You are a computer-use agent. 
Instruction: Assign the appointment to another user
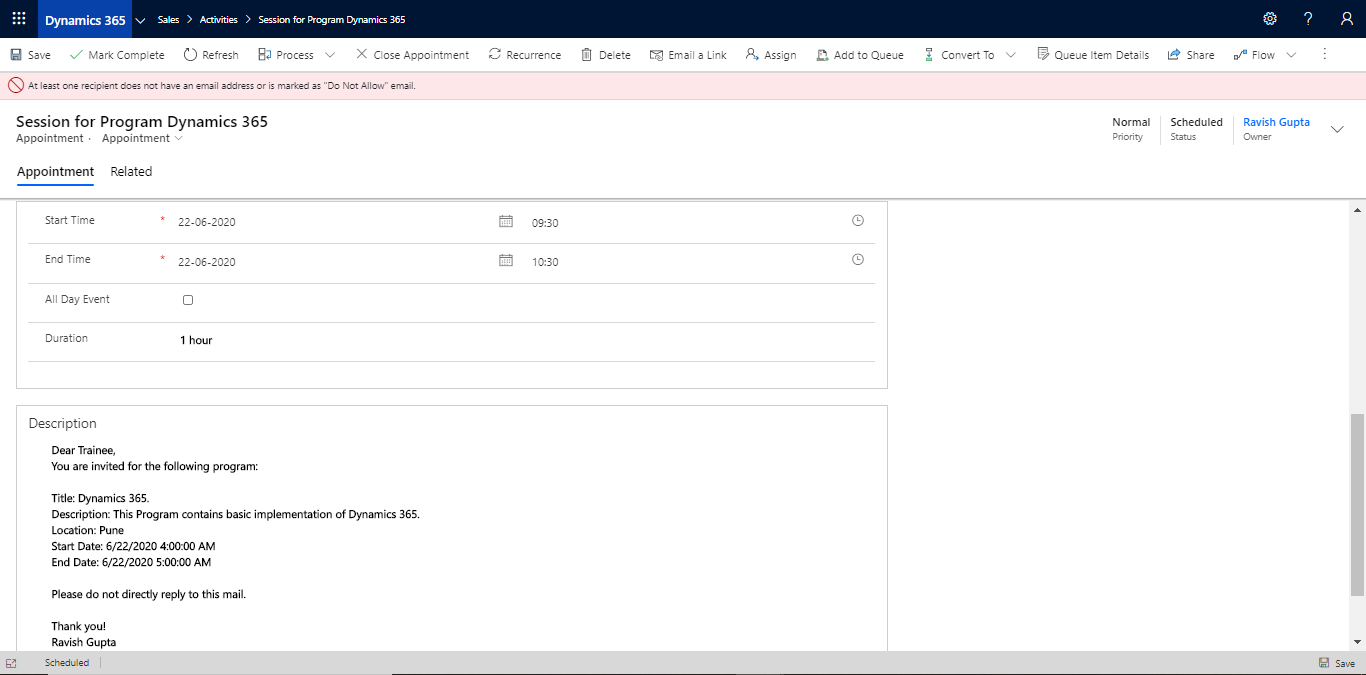[771, 54]
